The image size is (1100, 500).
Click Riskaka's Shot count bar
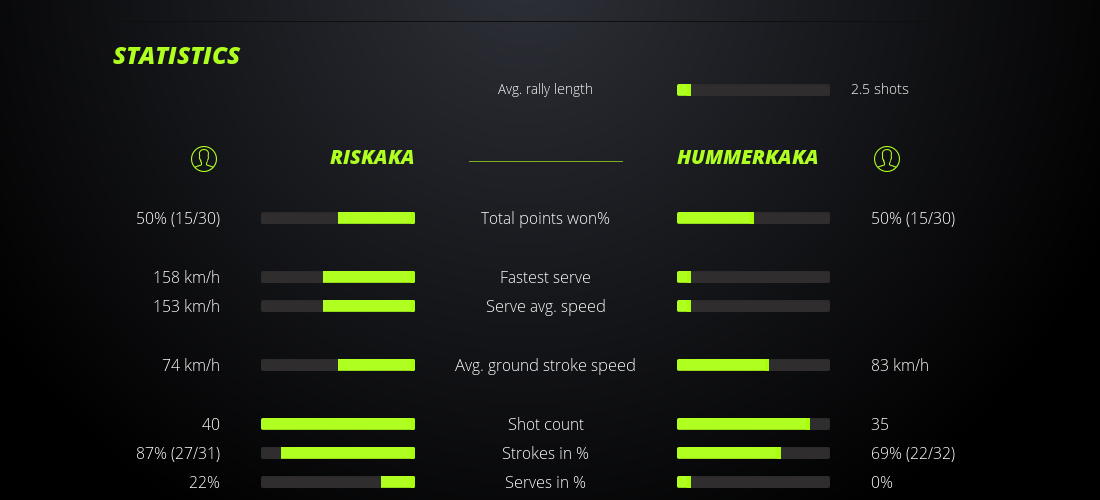click(x=338, y=424)
